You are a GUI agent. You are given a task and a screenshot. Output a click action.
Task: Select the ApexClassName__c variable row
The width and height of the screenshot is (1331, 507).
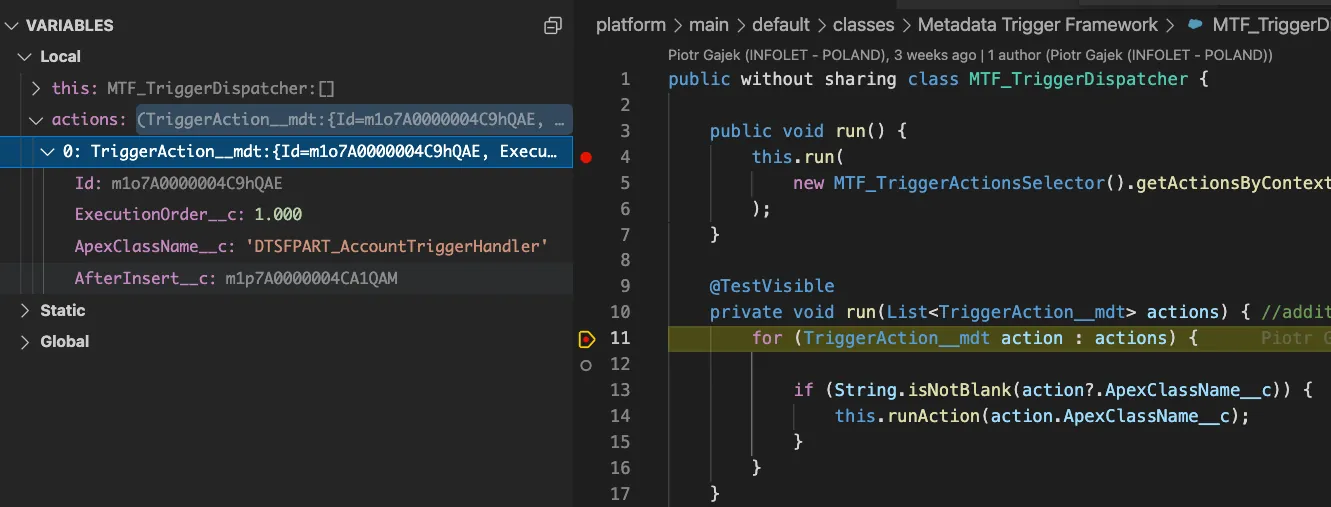pos(286,247)
